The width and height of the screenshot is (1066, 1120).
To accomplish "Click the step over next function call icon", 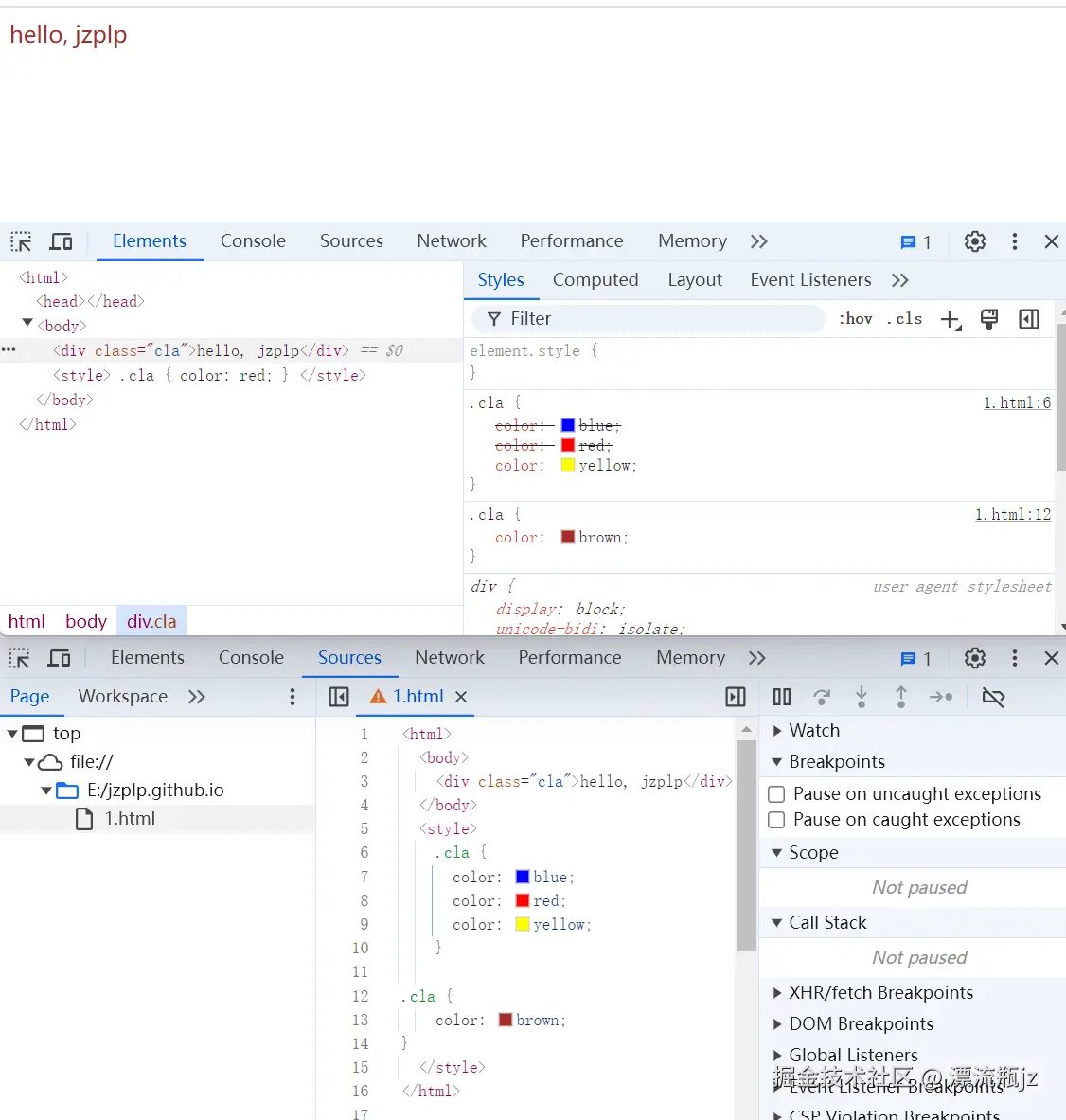I will [821, 697].
